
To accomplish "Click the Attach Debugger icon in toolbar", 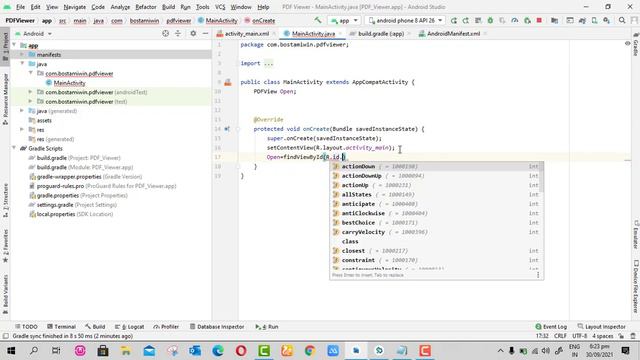I will pos(527,20).
